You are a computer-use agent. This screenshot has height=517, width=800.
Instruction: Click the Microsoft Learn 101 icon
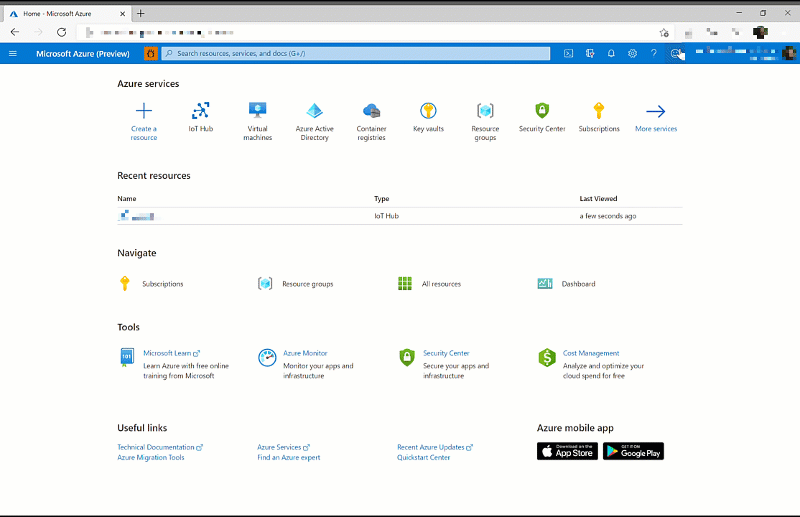[127, 357]
